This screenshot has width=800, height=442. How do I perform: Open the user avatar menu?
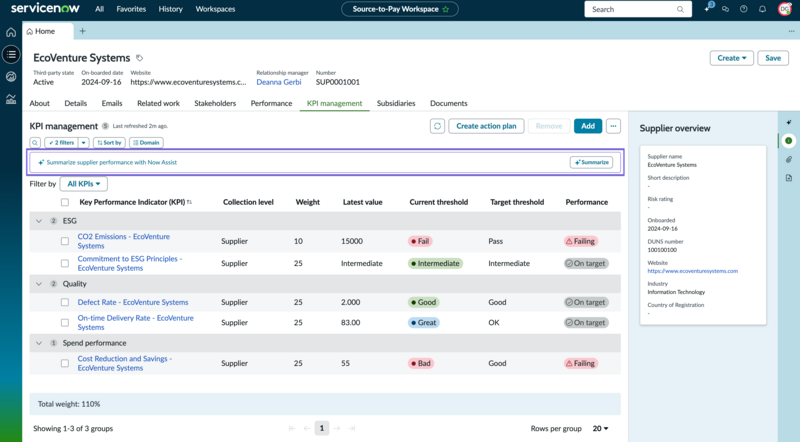click(785, 9)
